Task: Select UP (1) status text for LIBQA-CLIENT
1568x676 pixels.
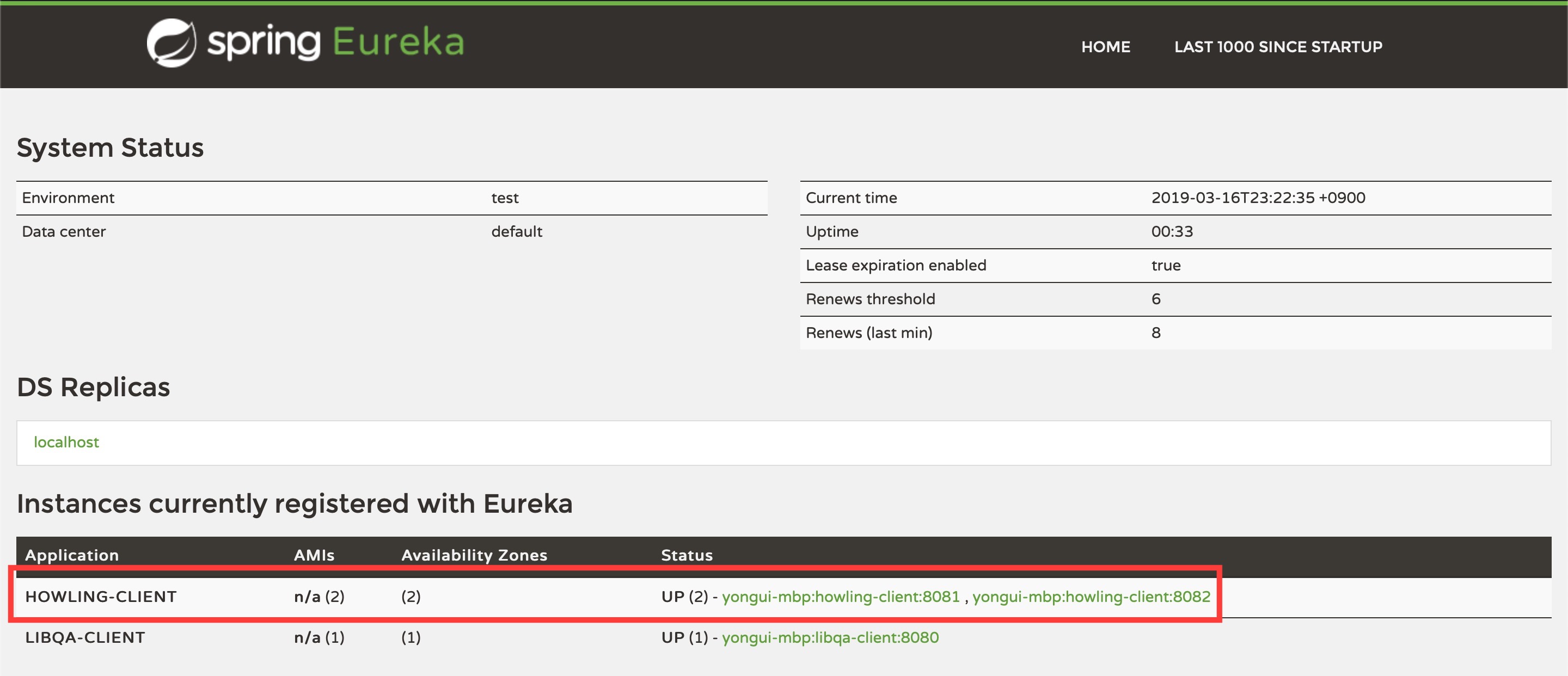Action: (x=685, y=638)
